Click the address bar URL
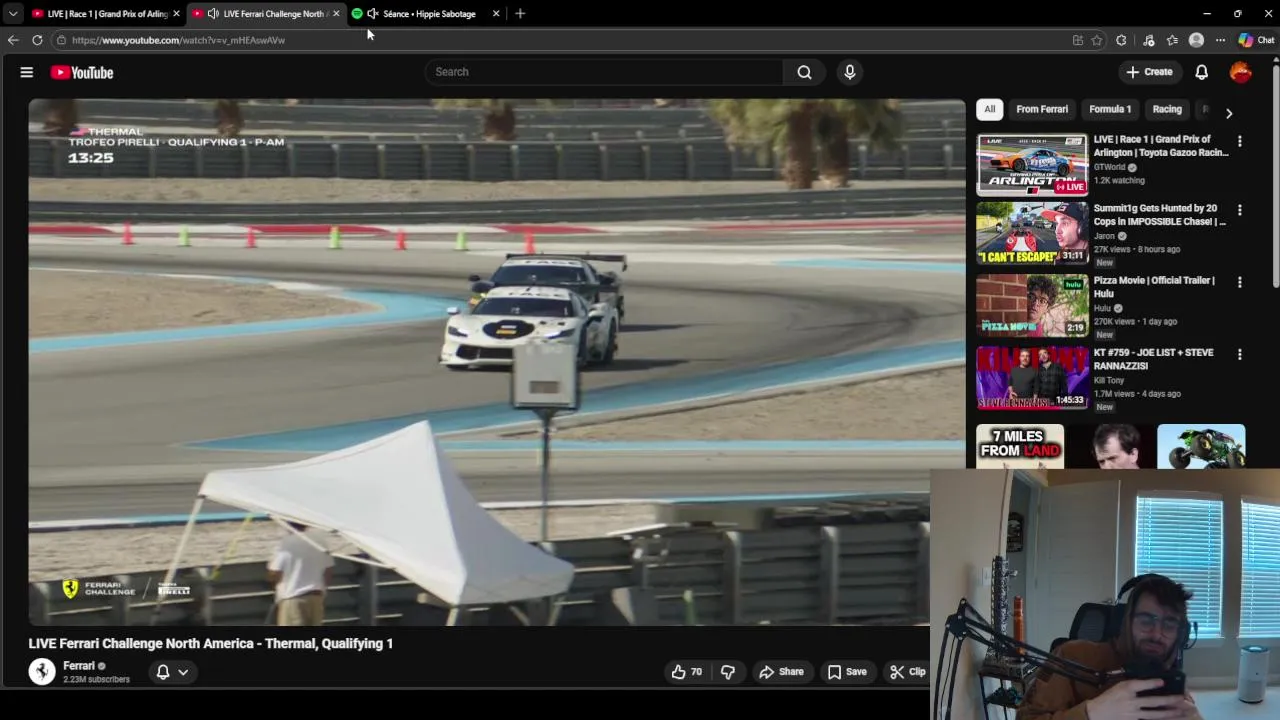 pos(178,40)
